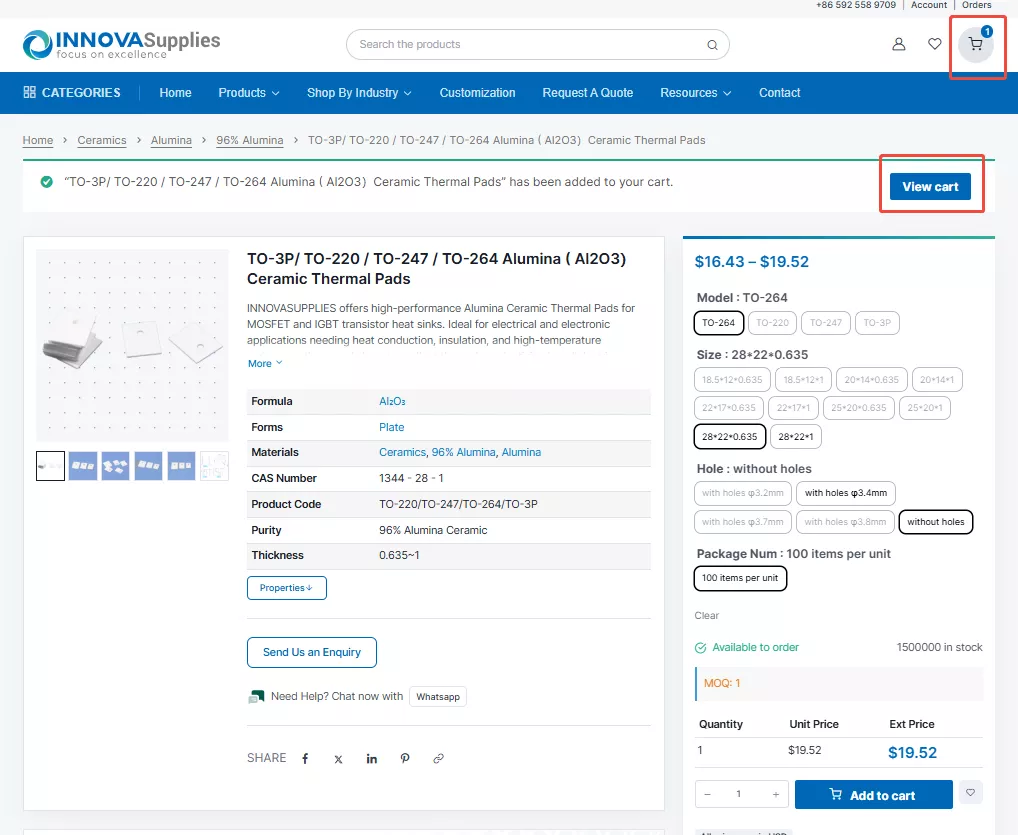This screenshot has height=835, width=1018.
Task: Open the Plate forms link
Action: 391,427
